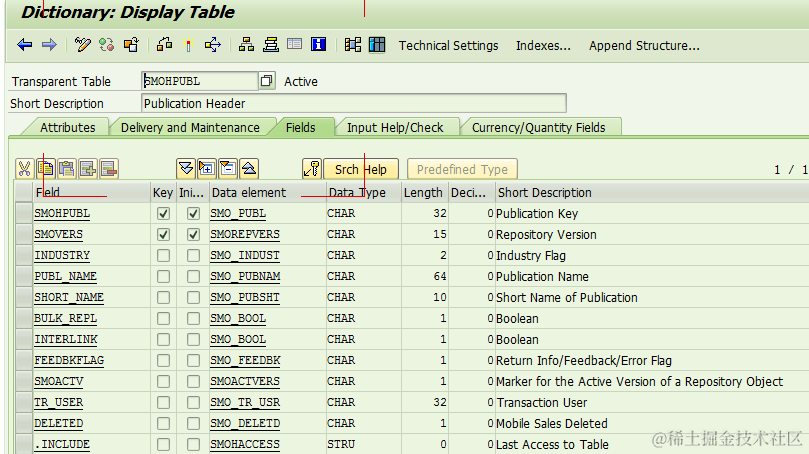Toggle Key checkbox for DELETED field
The image size is (809, 454).
(164, 423)
